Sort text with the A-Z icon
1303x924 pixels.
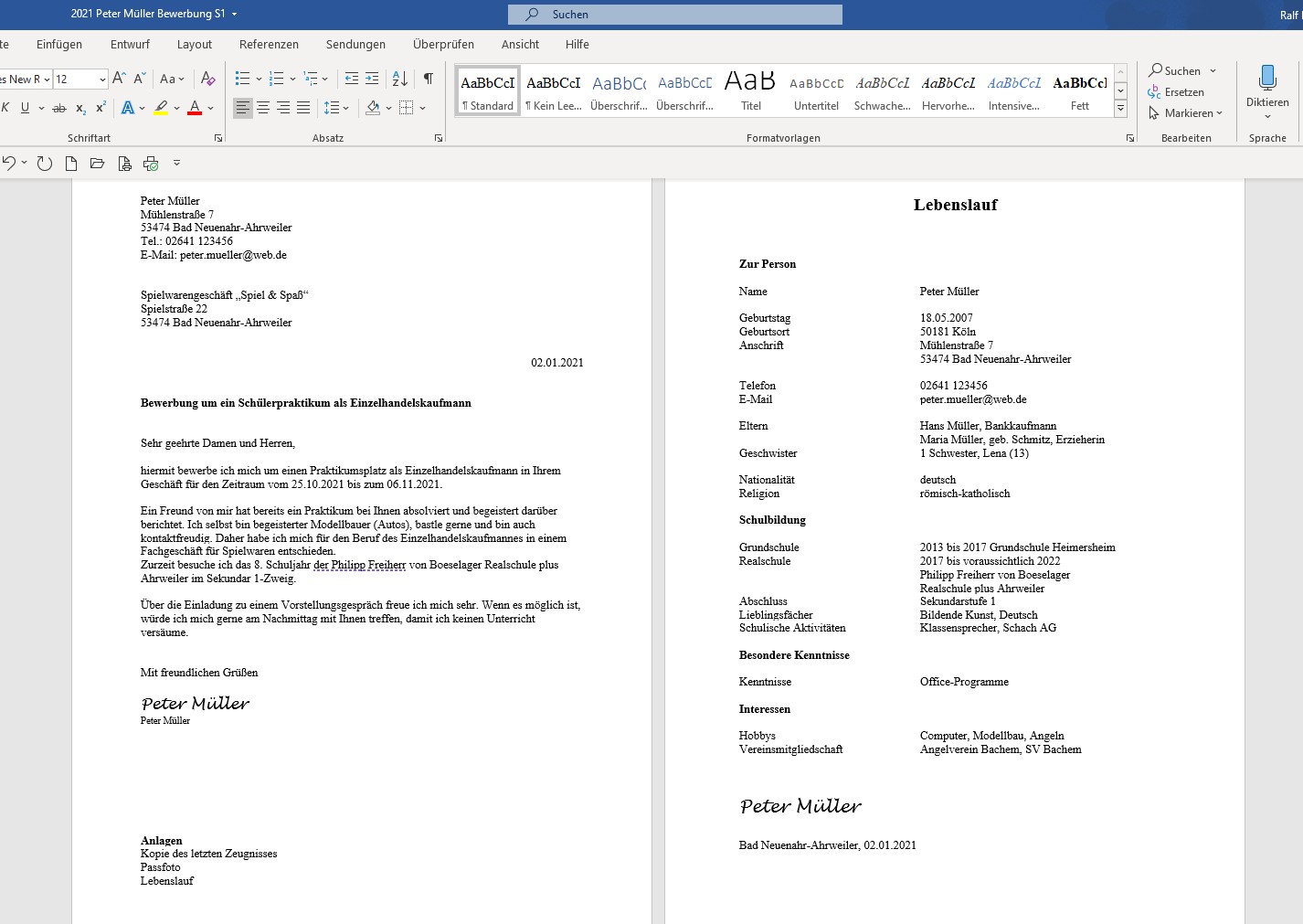pos(400,79)
